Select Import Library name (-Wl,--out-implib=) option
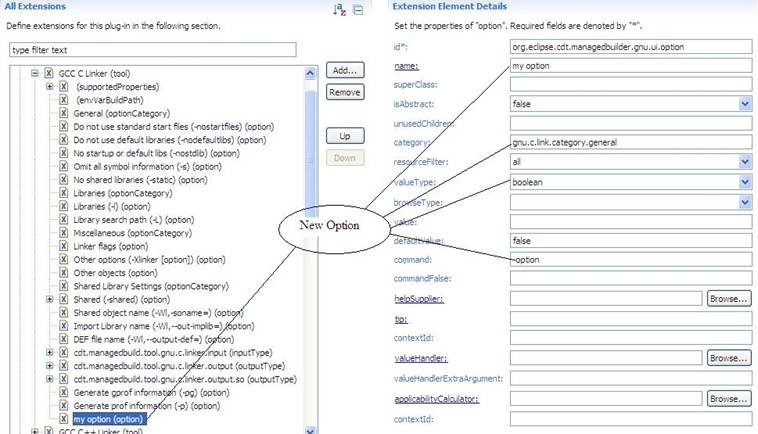The width and height of the screenshot is (758, 434). (164, 326)
